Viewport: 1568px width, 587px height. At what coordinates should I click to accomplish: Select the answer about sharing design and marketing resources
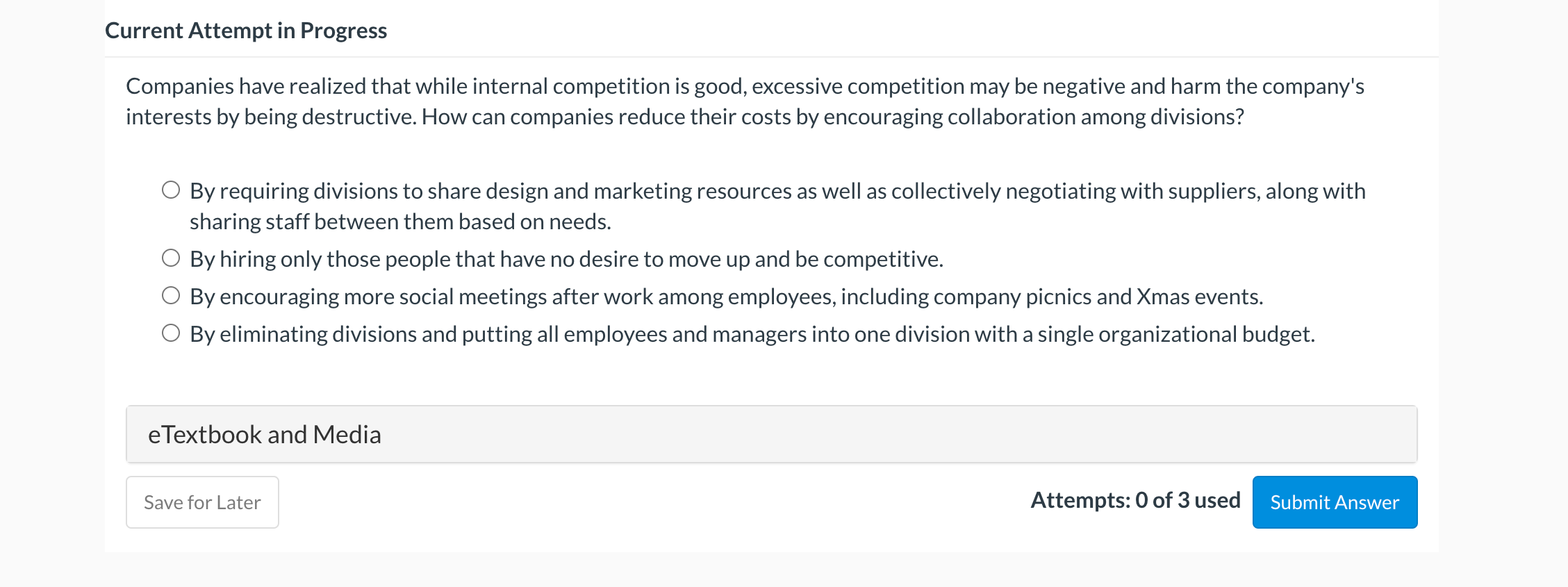coord(170,188)
